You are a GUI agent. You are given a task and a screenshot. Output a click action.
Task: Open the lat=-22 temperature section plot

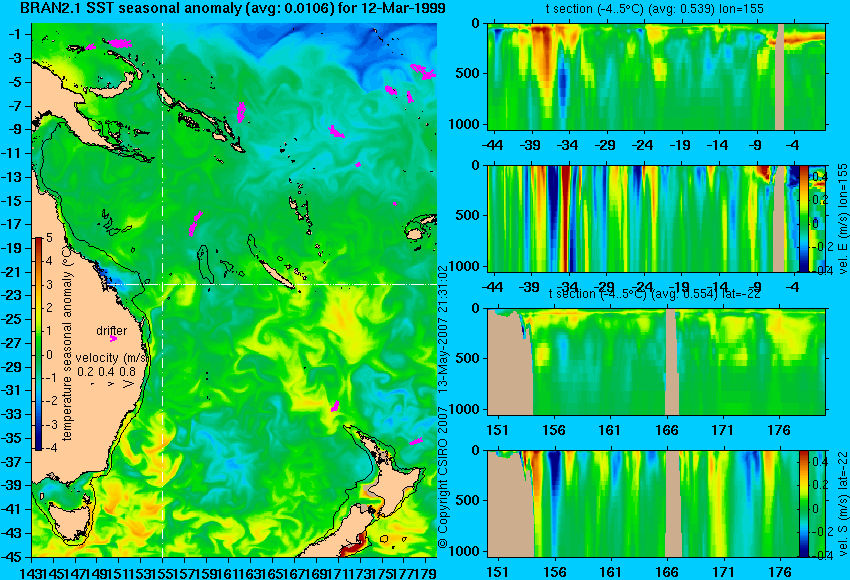tap(656, 362)
